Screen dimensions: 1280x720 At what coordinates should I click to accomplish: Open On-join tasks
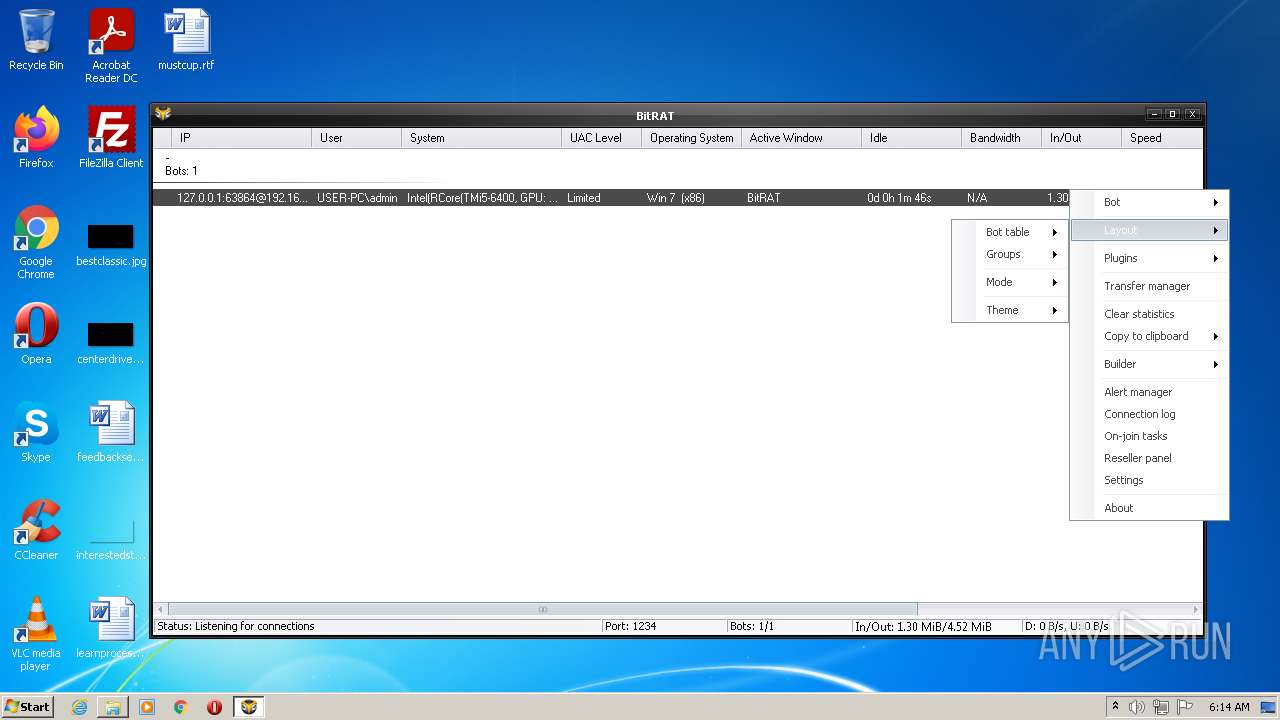[1149, 436]
